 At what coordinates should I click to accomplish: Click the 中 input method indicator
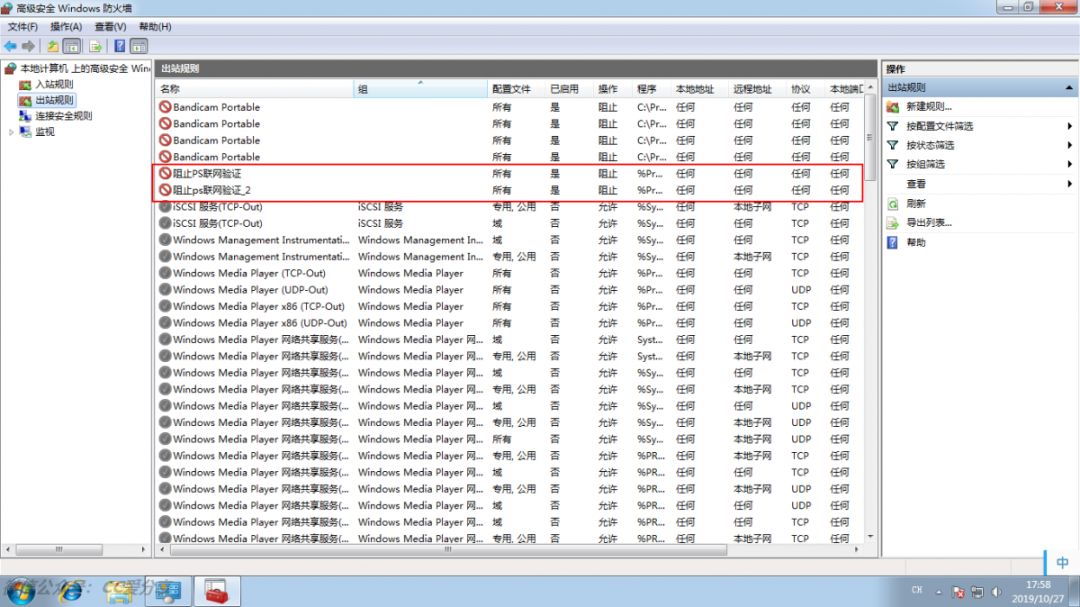1062,562
